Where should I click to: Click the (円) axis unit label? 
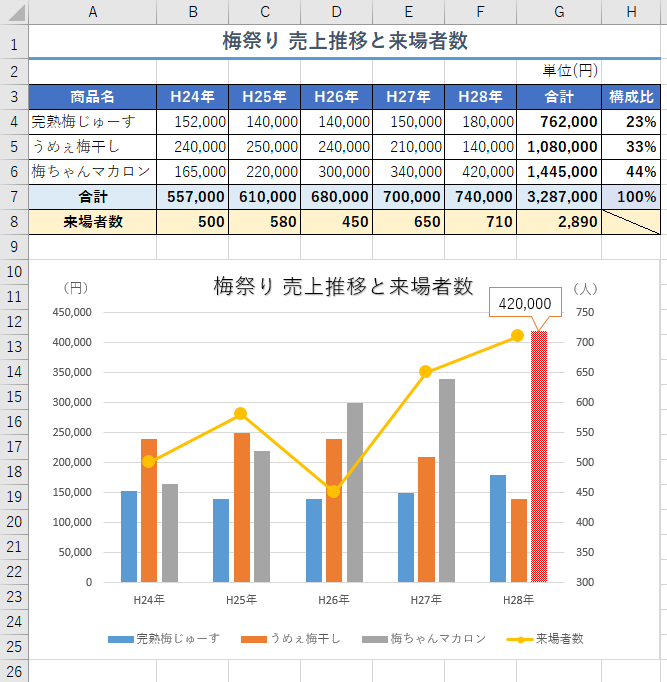[75, 288]
